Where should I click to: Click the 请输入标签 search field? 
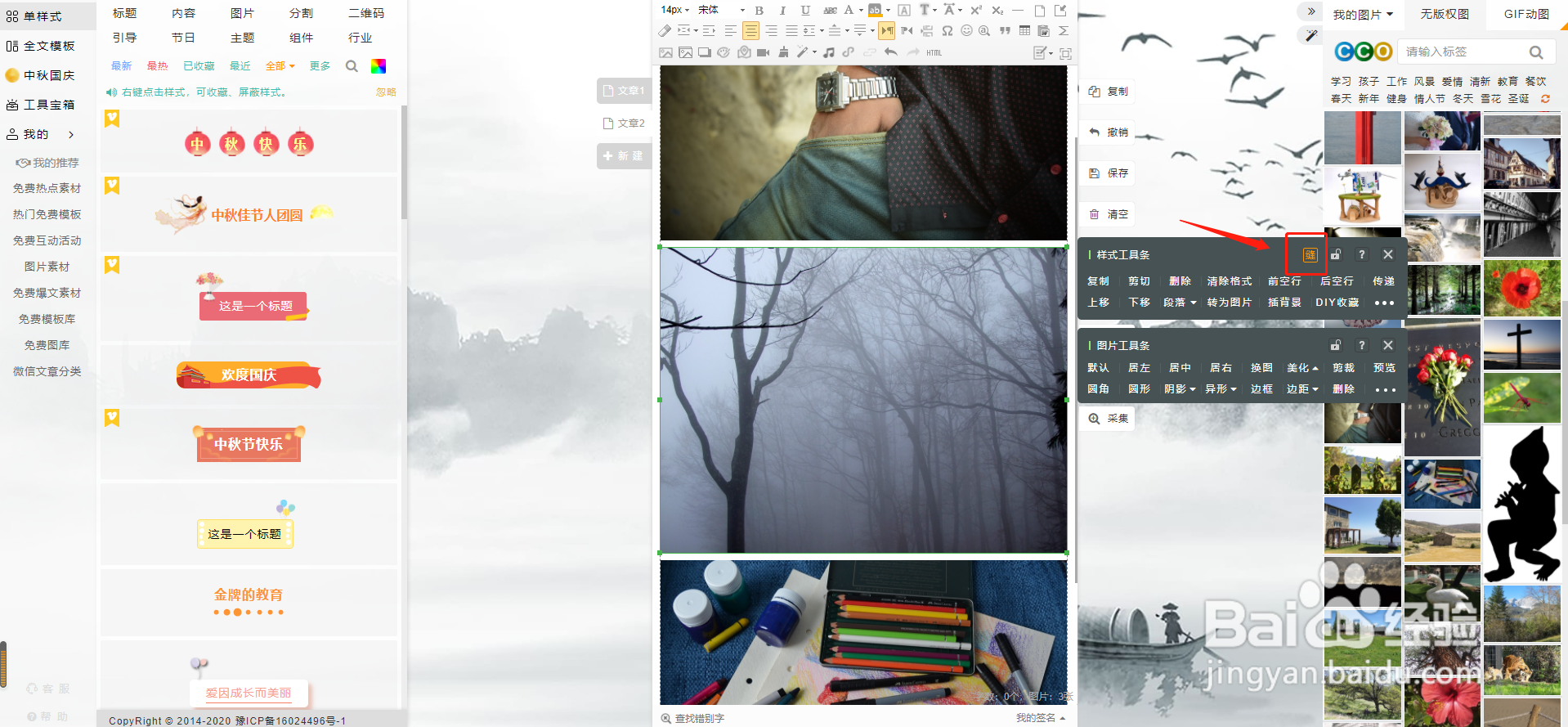[1463, 52]
